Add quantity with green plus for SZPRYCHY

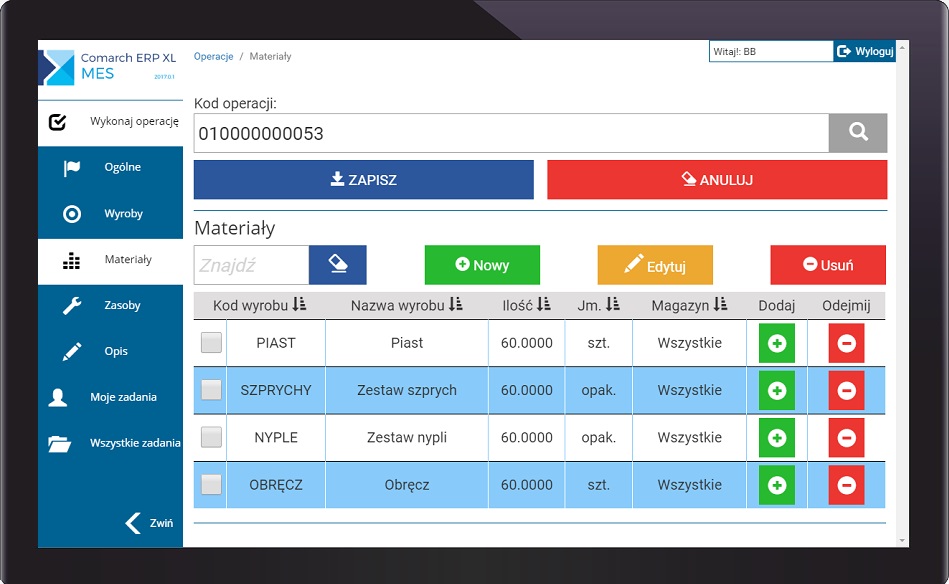(x=777, y=390)
